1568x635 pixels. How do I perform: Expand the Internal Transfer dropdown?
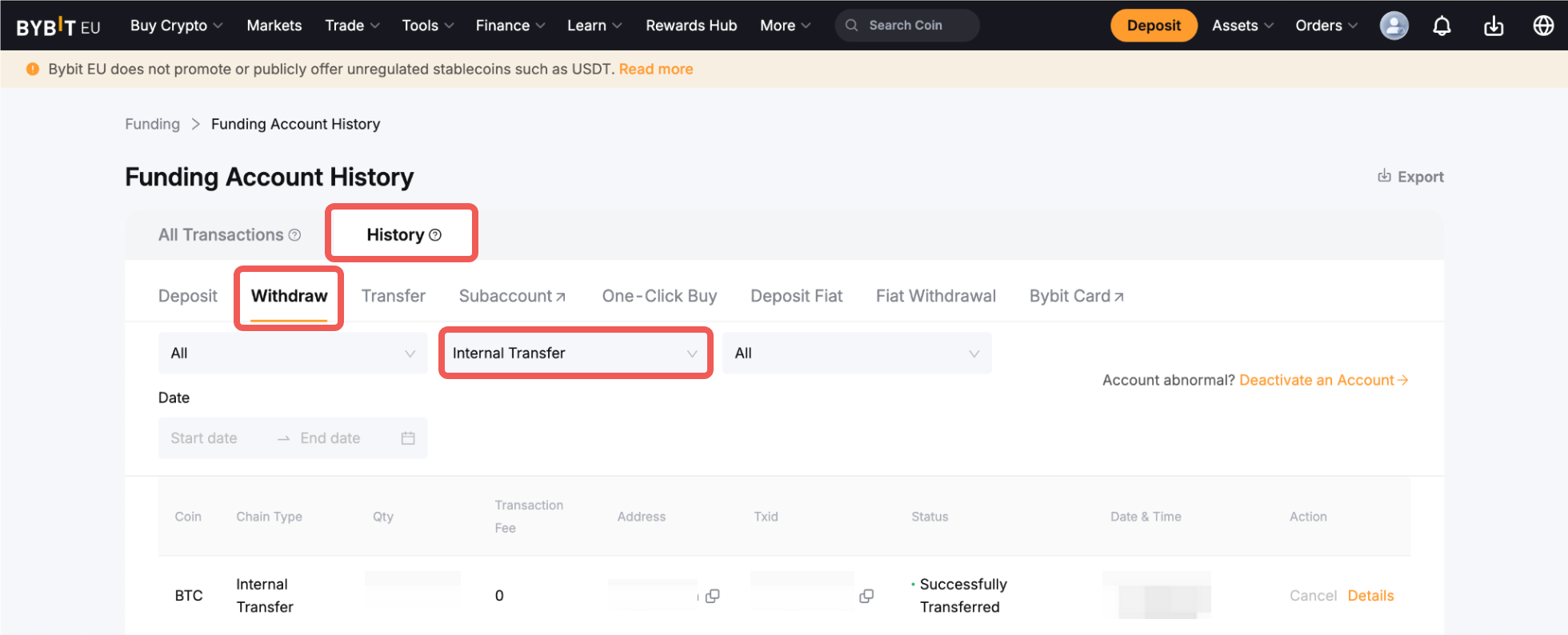click(574, 353)
